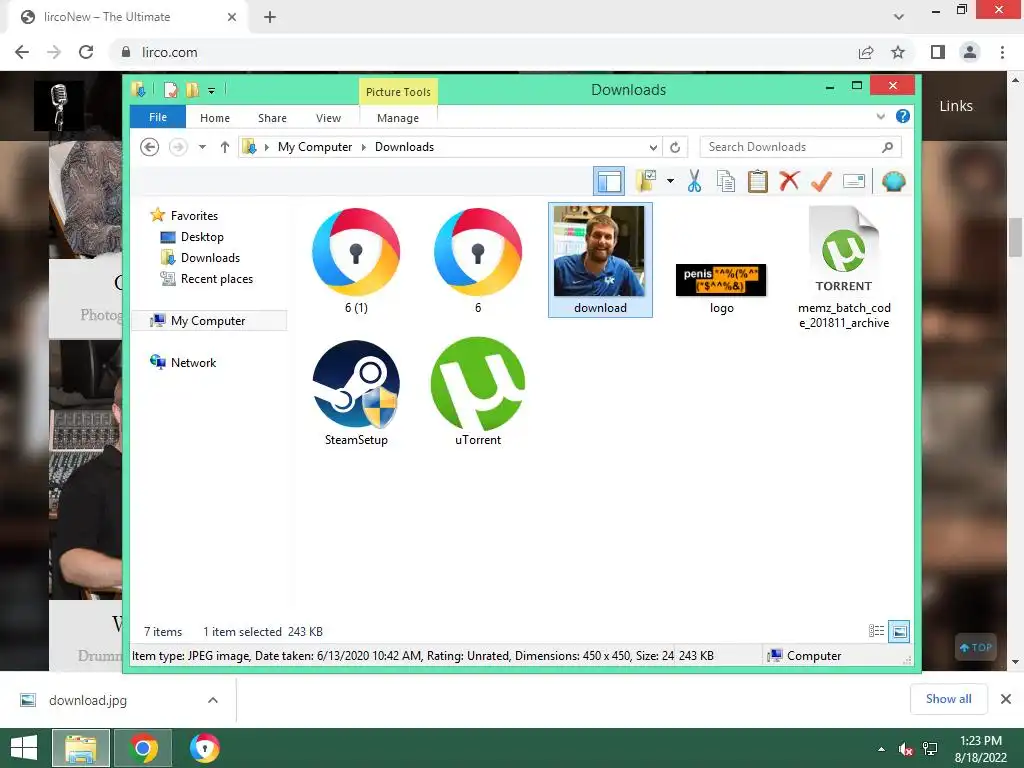Expand the ribbon chevron
The image size is (1024, 768).
point(880,116)
